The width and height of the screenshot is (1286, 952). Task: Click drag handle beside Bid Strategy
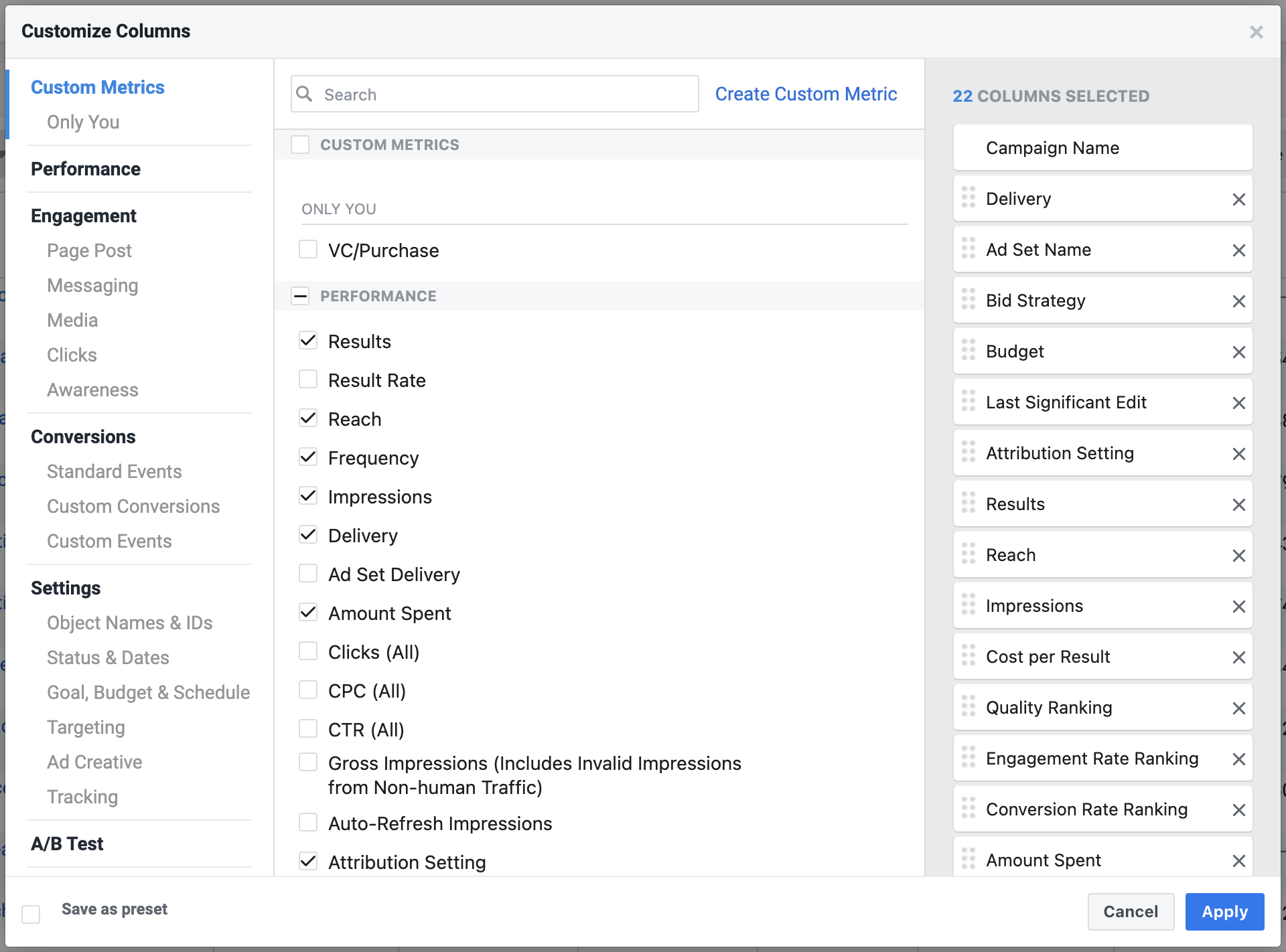(x=969, y=299)
